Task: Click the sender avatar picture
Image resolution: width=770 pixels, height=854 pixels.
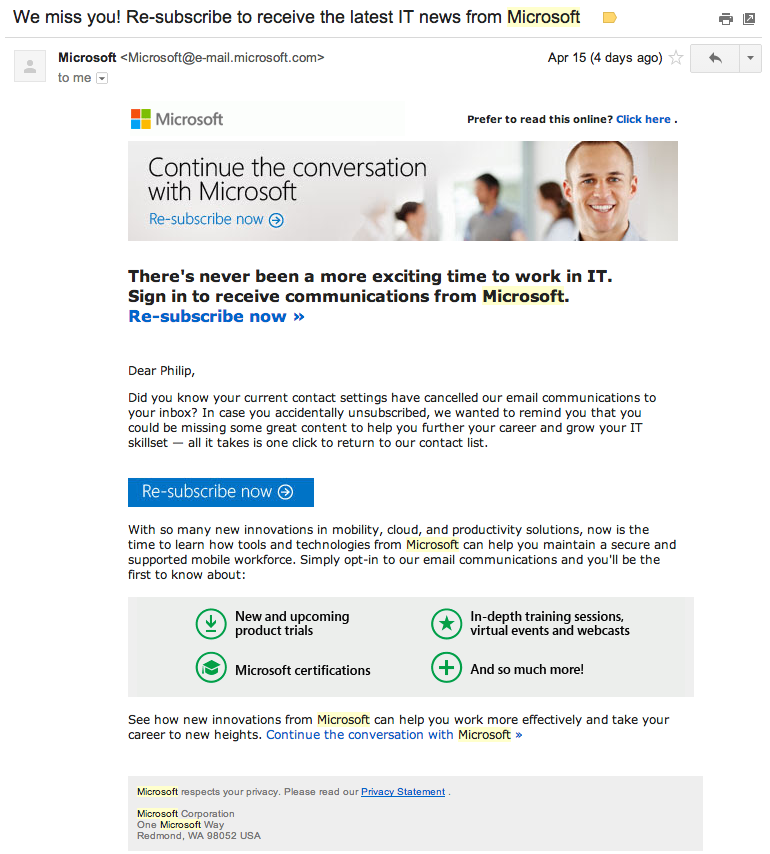Action: point(30,66)
